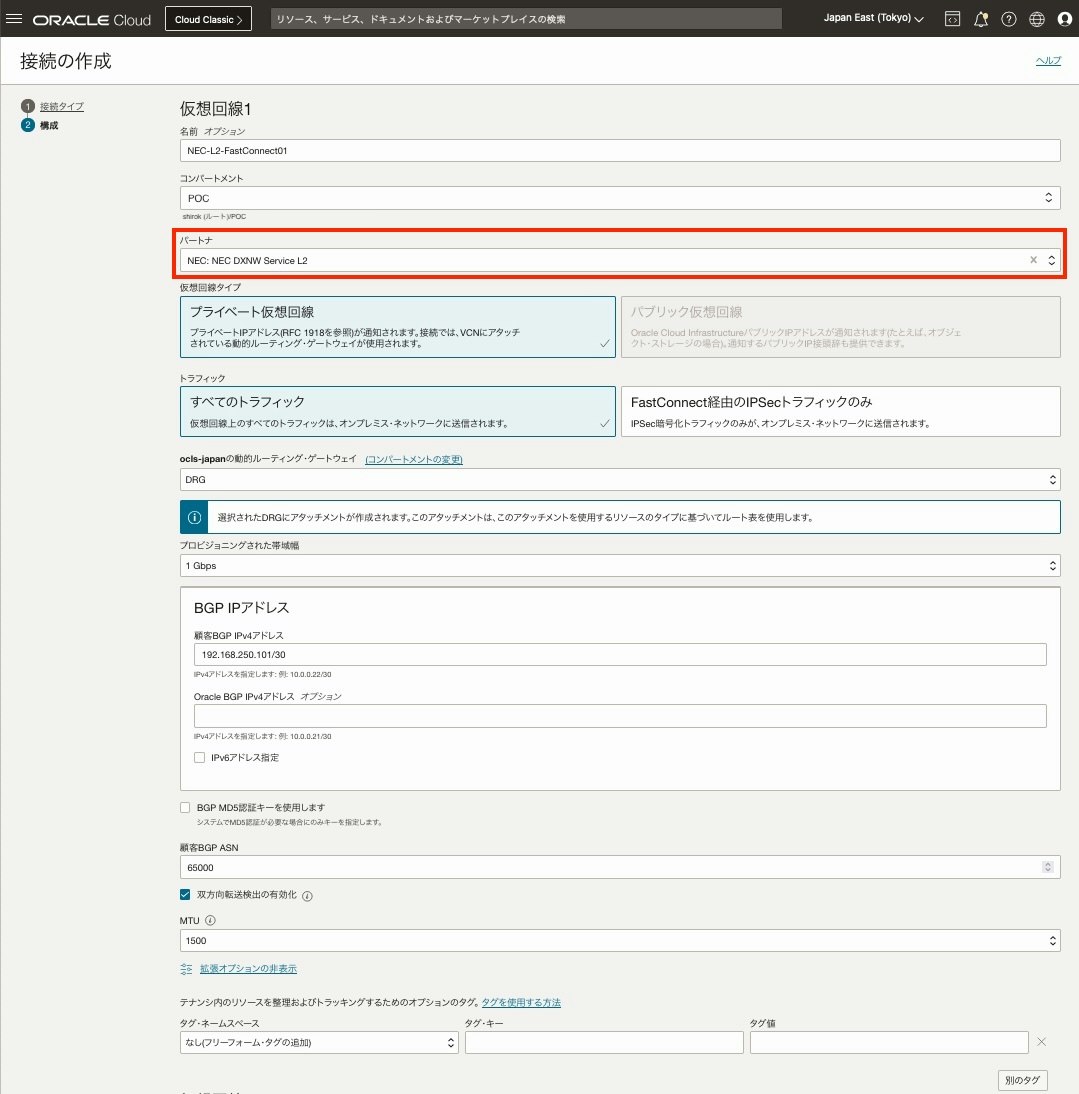
Task: Click the タグ値 input field
Action: click(889, 1042)
